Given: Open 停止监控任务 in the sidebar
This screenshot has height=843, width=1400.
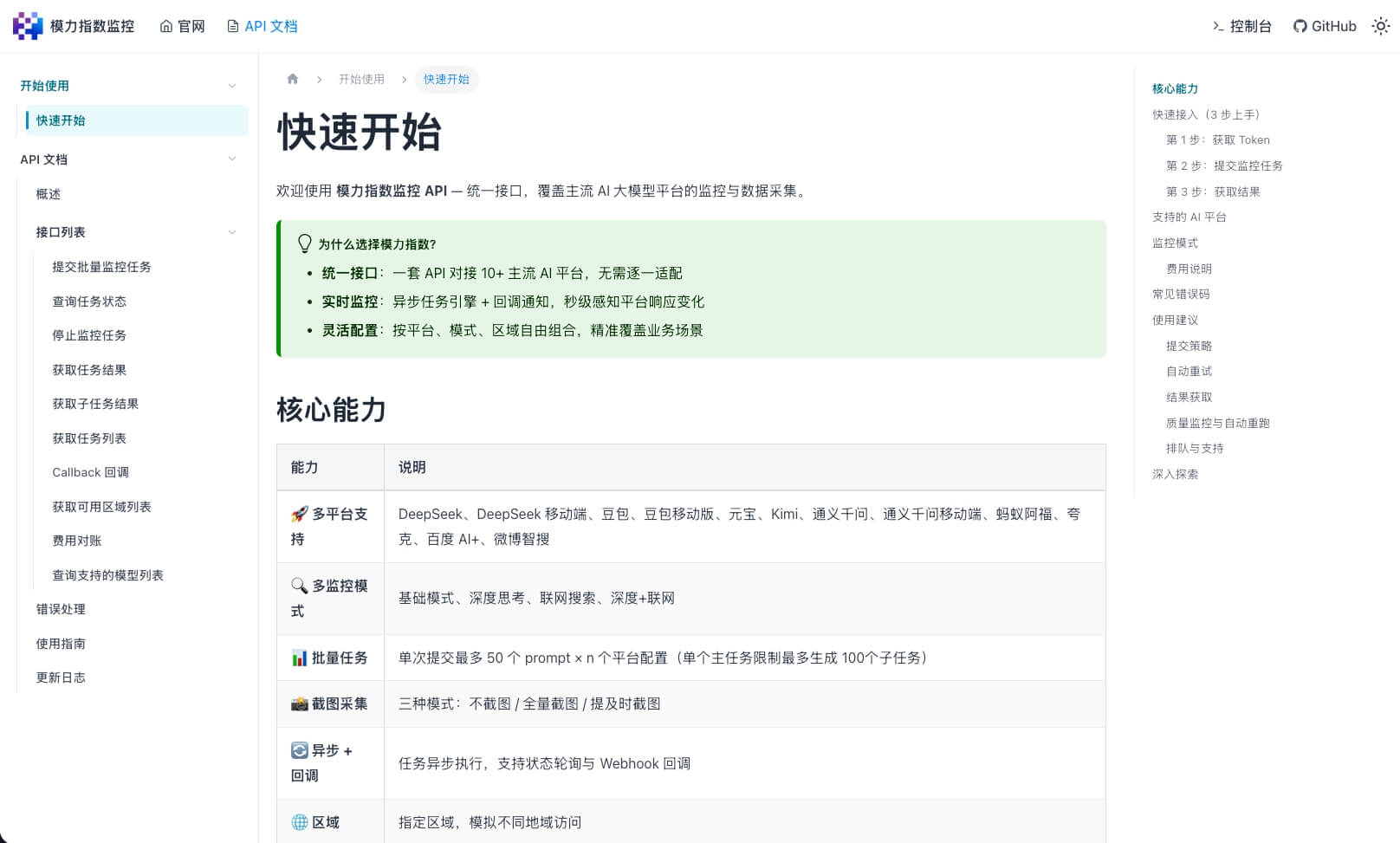Looking at the screenshot, I should (89, 335).
